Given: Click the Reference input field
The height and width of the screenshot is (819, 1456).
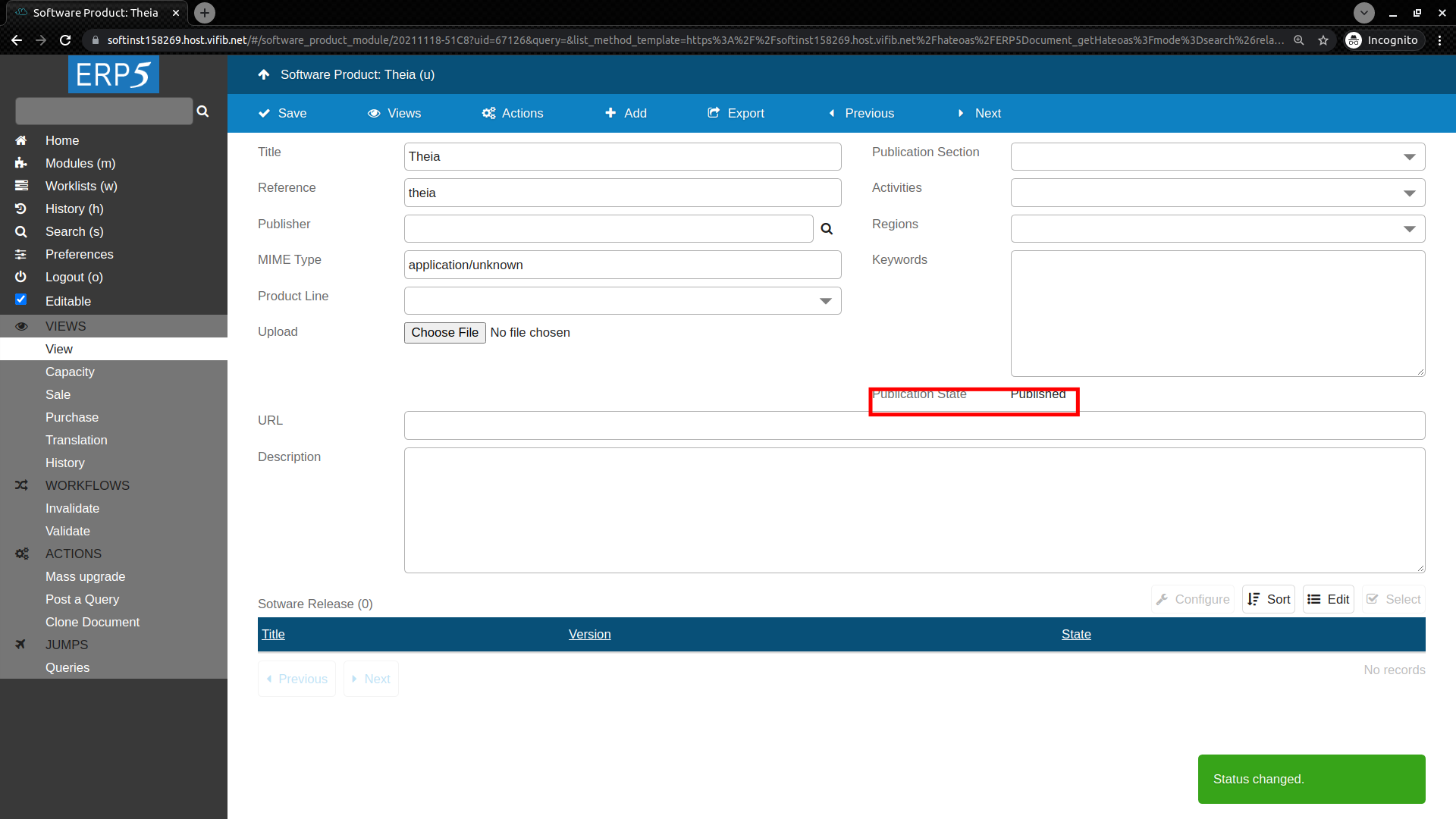Looking at the screenshot, I should tap(622, 193).
